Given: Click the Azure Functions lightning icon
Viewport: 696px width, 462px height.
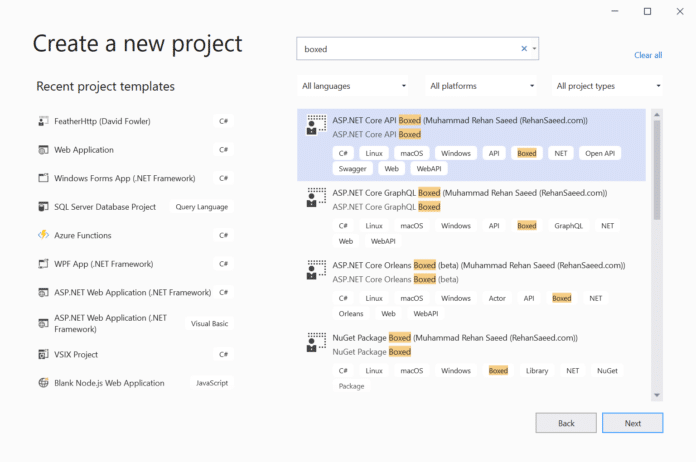Looking at the screenshot, I should (x=43, y=235).
